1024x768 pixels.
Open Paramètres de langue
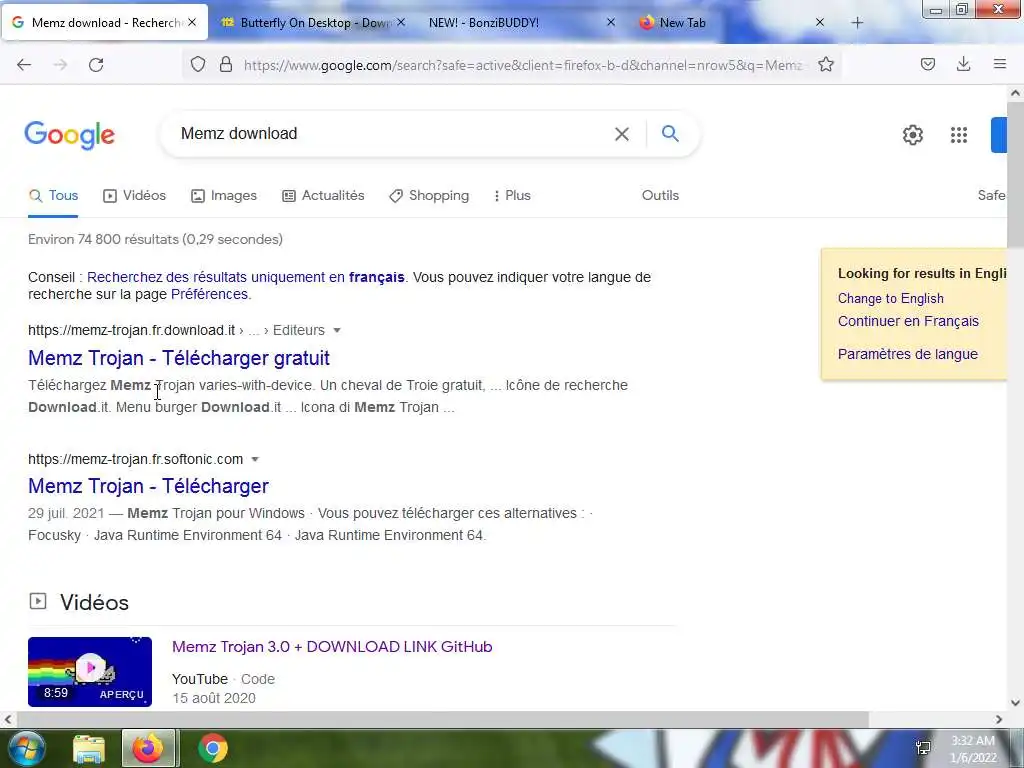point(908,354)
